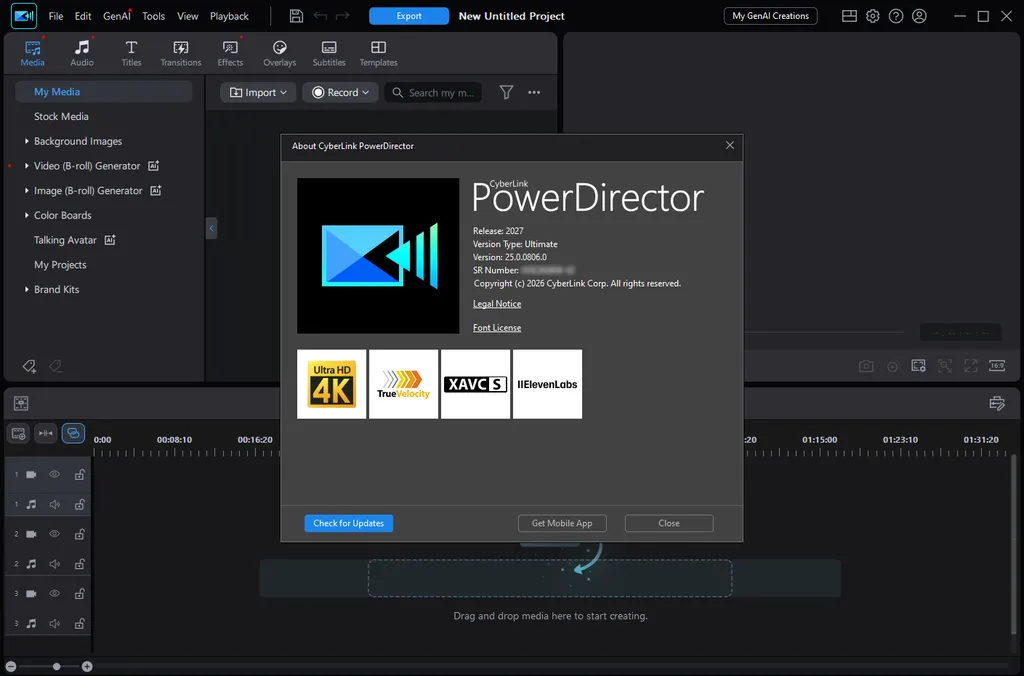The width and height of the screenshot is (1024, 676).
Task: Click the redo arrow icon
Action: click(342, 16)
